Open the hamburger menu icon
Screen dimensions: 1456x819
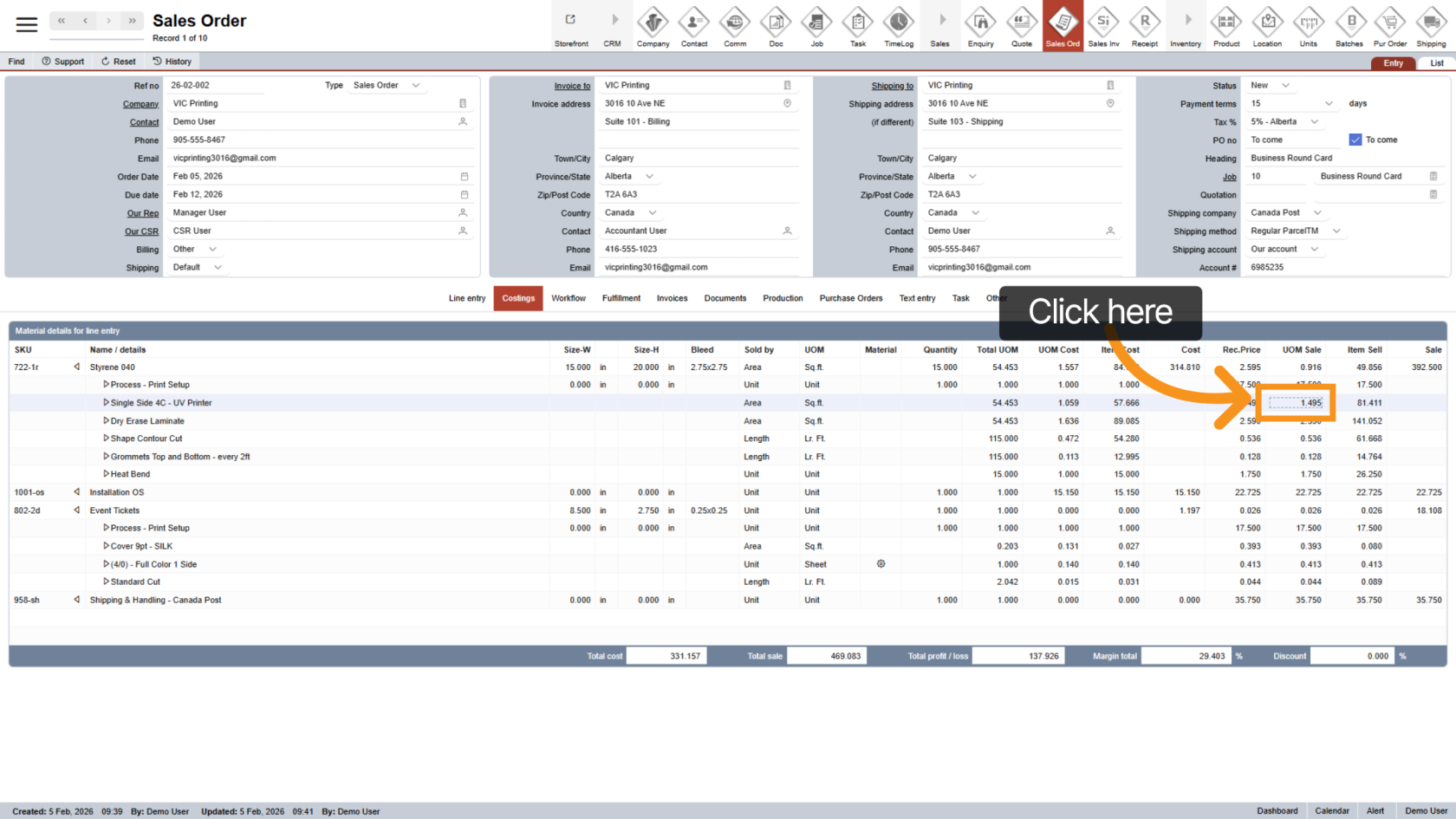click(x=27, y=24)
